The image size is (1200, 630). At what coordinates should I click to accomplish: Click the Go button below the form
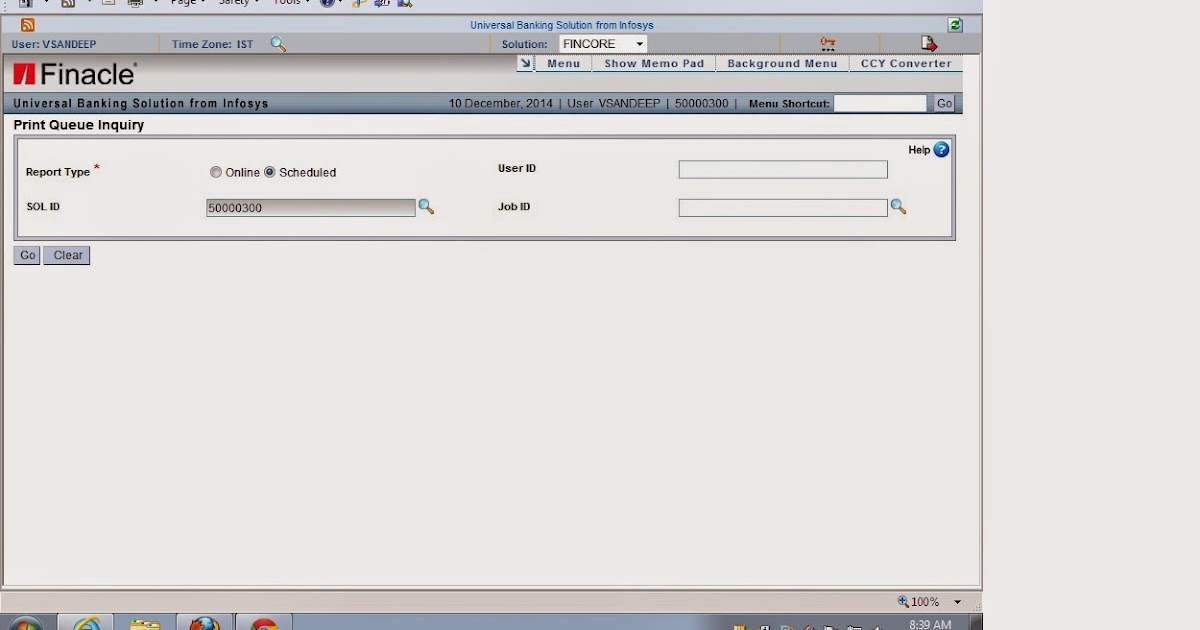[26, 255]
